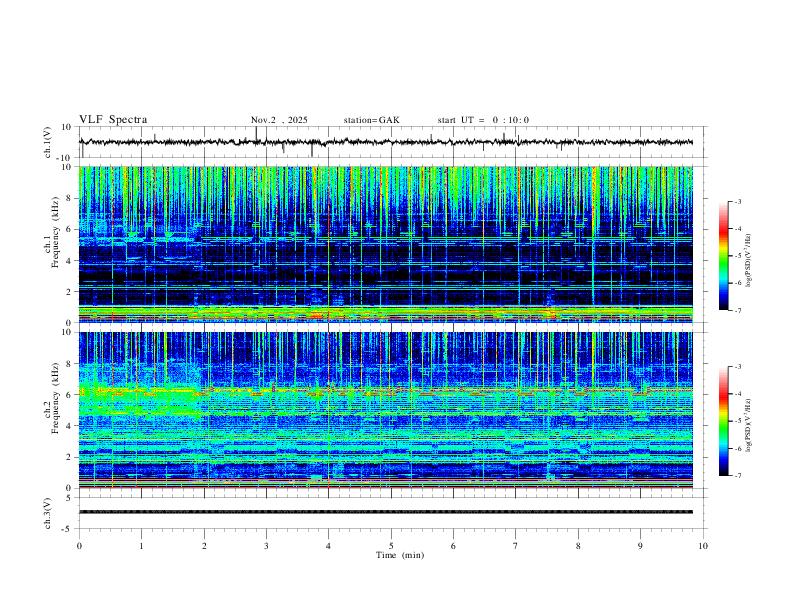Click inside the ch.1 spectrogram panel
792x612 pixels.
pyautogui.click(x=385, y=244)
